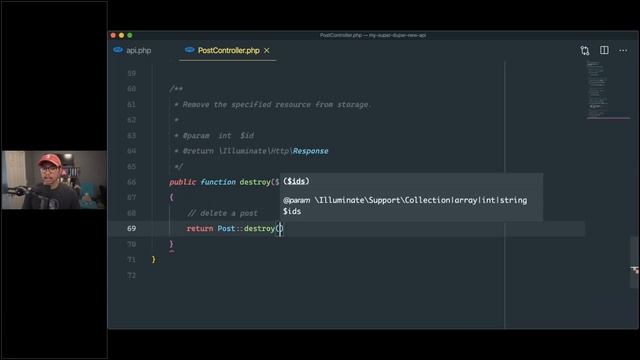Viewport: 640px width, 360px height.
Task: Click line number 66 in the gutter
Action: pos(131,182)
